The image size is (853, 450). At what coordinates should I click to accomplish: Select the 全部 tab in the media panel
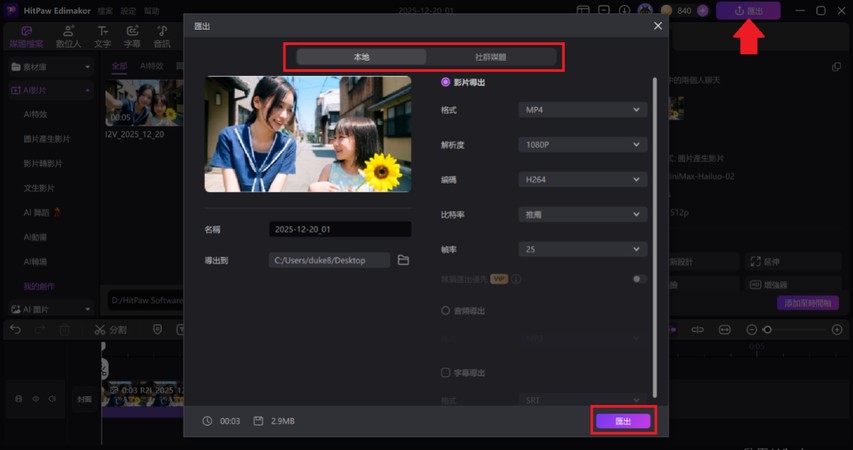point(119,66)
